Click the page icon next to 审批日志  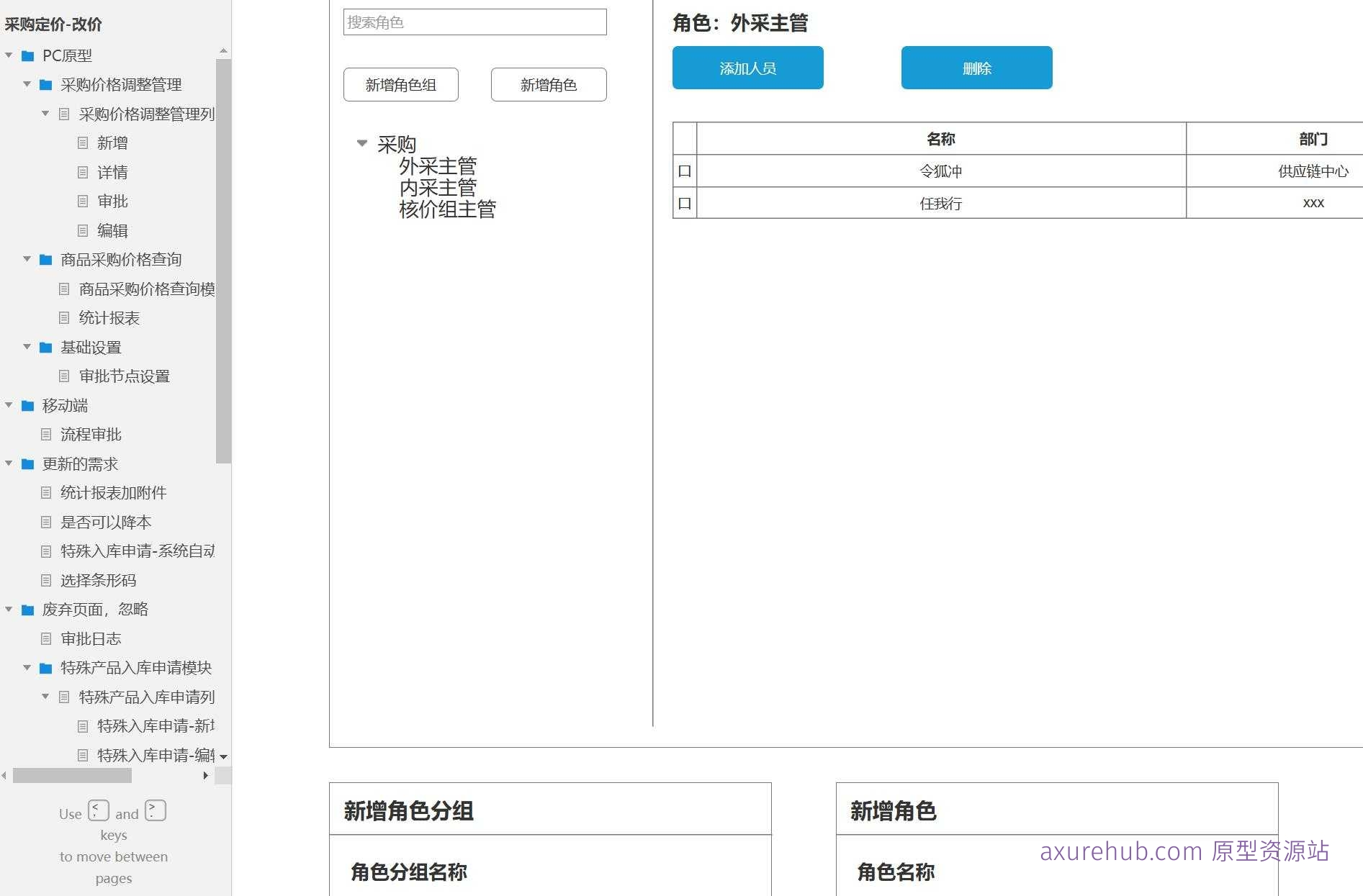click(45, 638)
